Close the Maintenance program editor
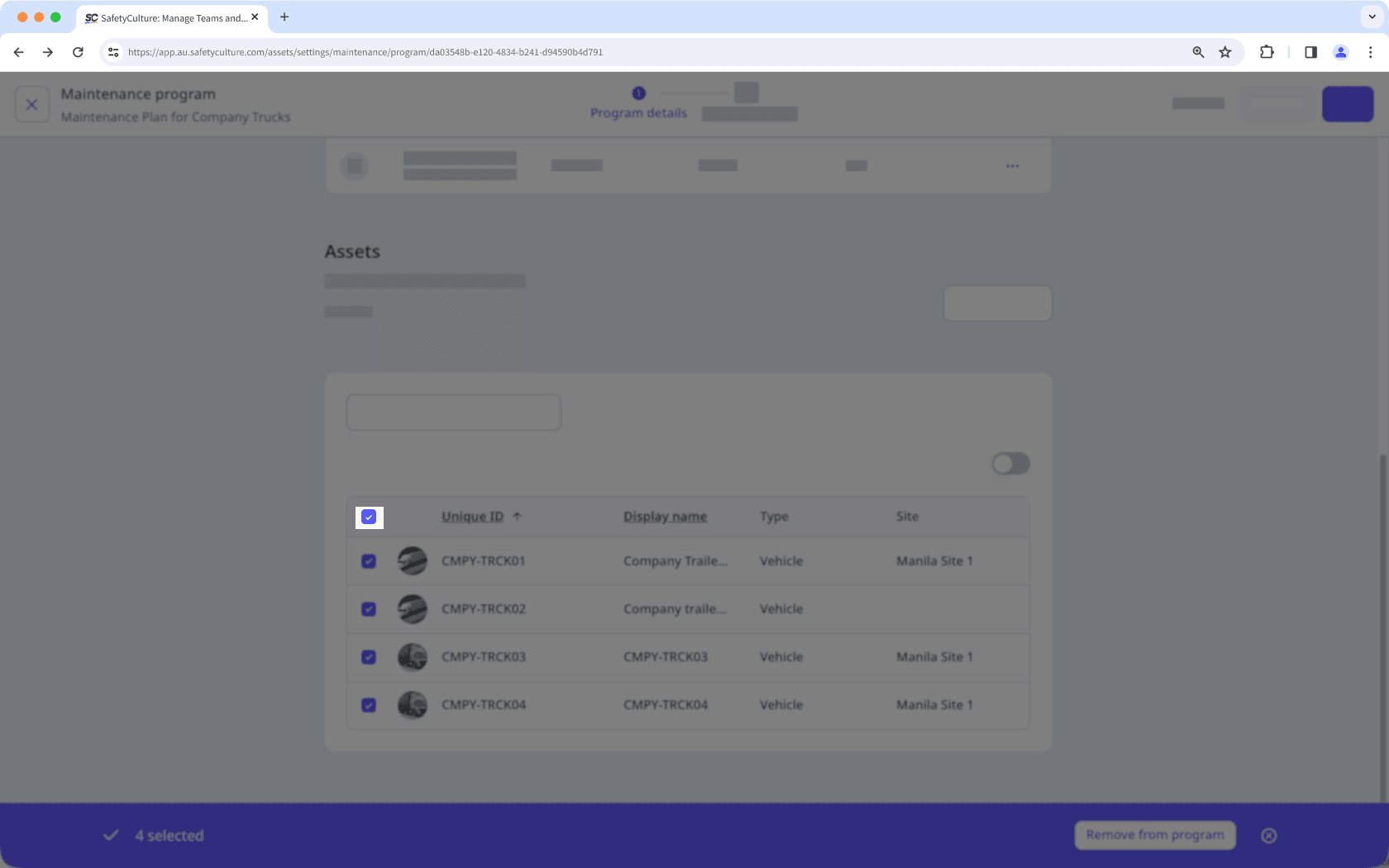1389x868 pixels. (x=32, y=104)
